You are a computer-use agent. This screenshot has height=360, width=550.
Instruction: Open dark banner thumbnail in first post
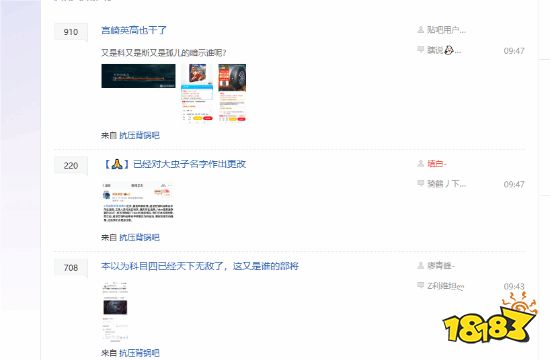138,76
